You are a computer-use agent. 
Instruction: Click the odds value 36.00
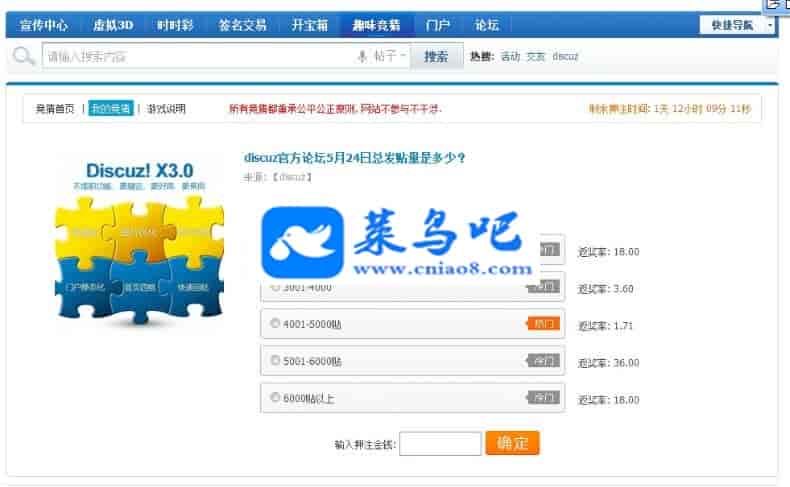point(626,363)
